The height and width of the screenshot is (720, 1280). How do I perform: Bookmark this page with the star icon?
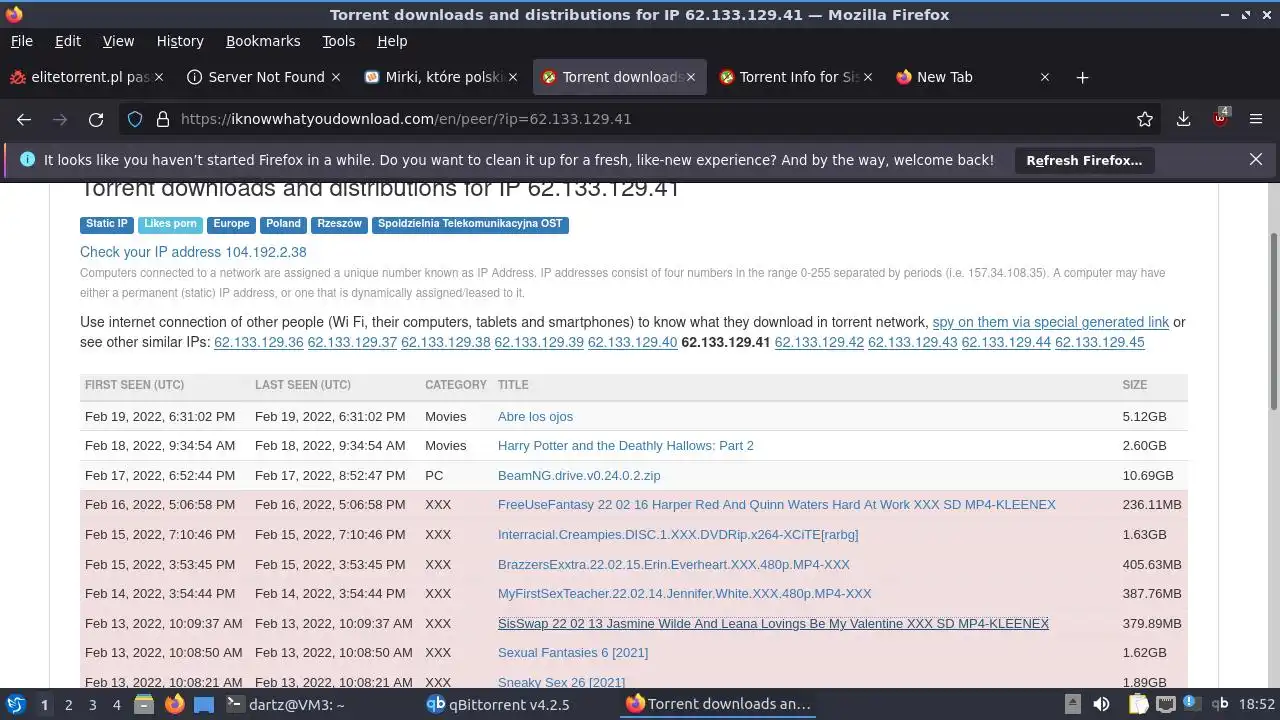point(1145,119)
